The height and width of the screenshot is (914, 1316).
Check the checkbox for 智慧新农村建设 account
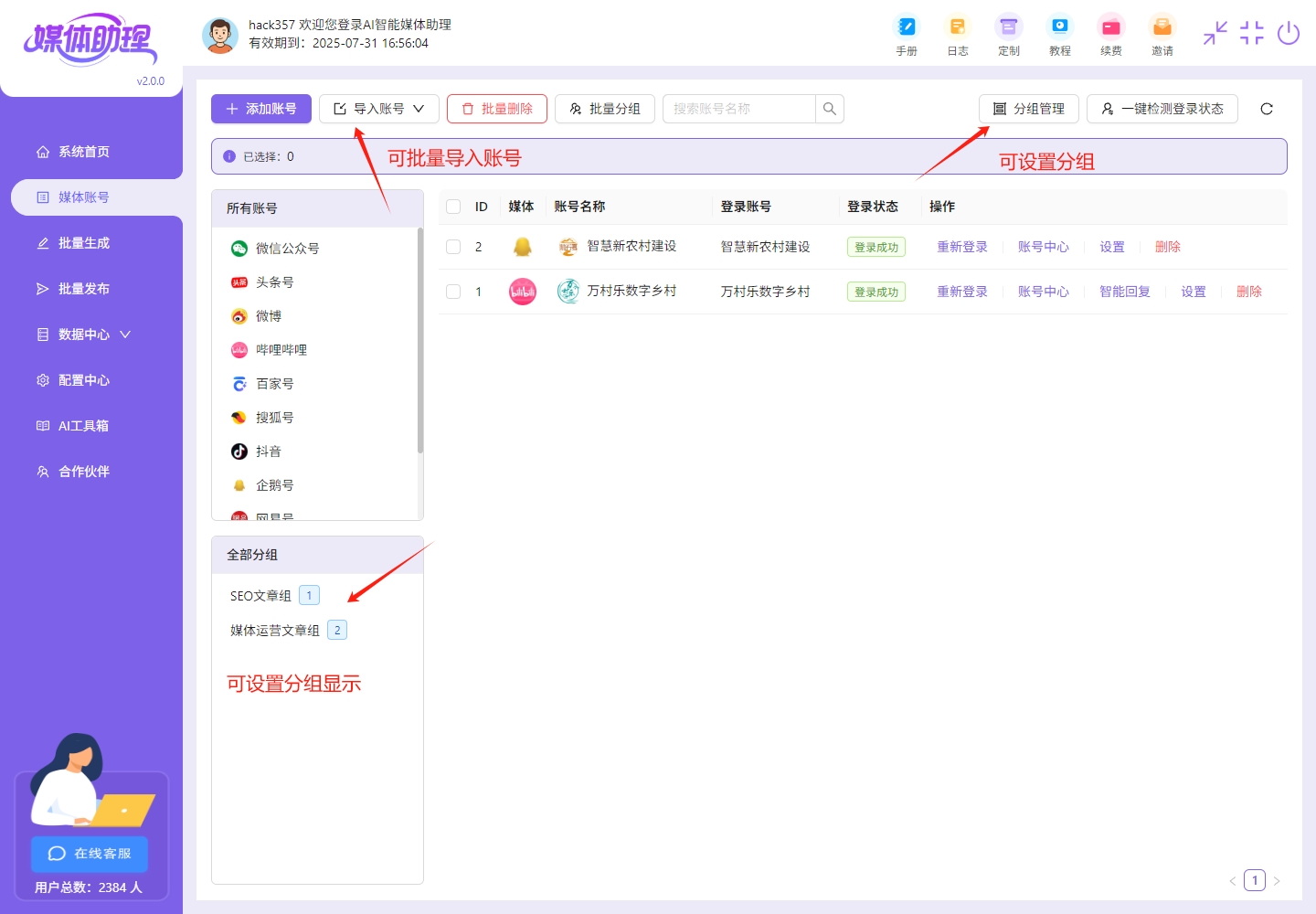tap(452, 246)
